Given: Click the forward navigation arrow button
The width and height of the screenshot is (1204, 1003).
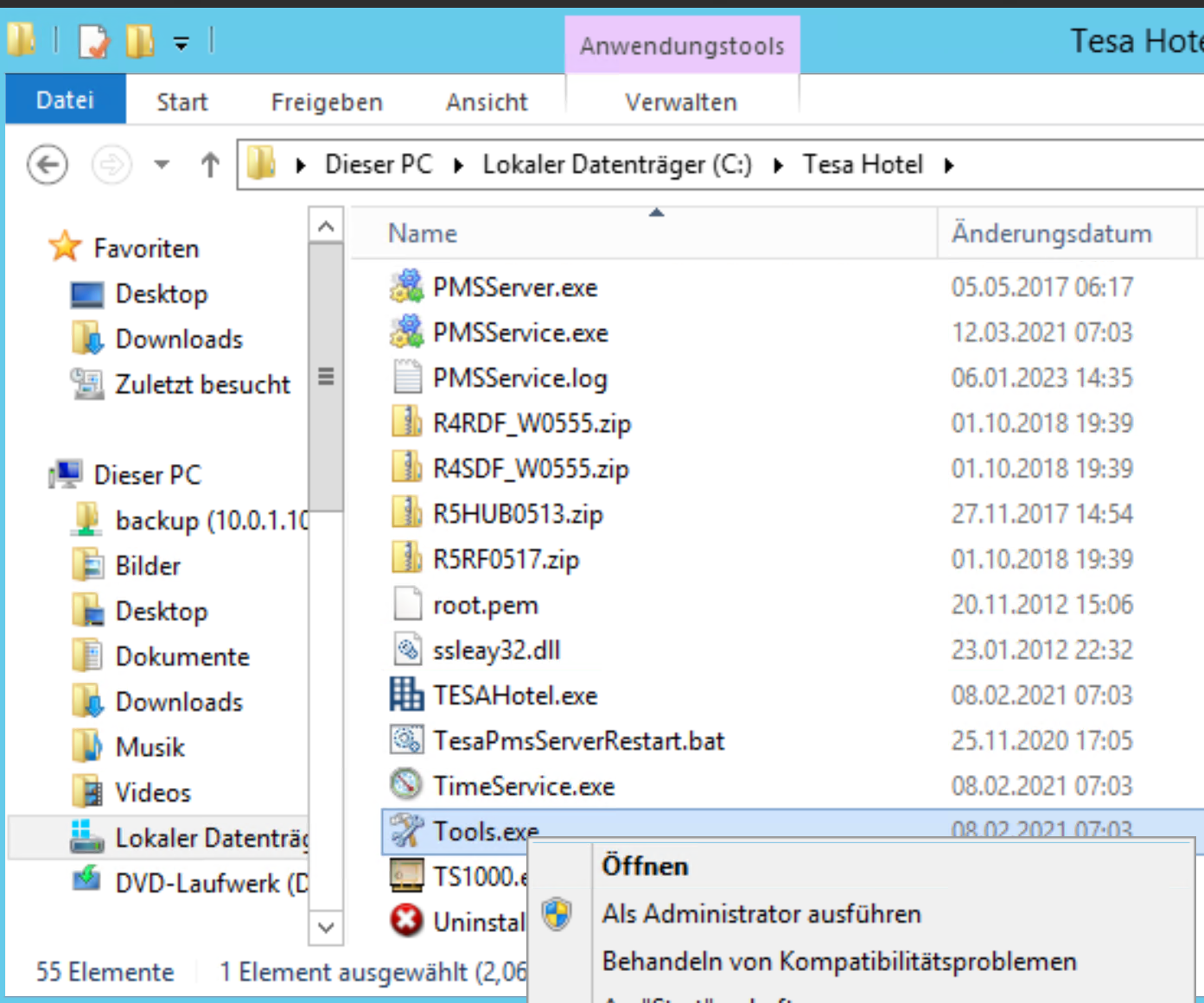Looking at the screenshot, I should pyautogui.click(x=111, y=164).
